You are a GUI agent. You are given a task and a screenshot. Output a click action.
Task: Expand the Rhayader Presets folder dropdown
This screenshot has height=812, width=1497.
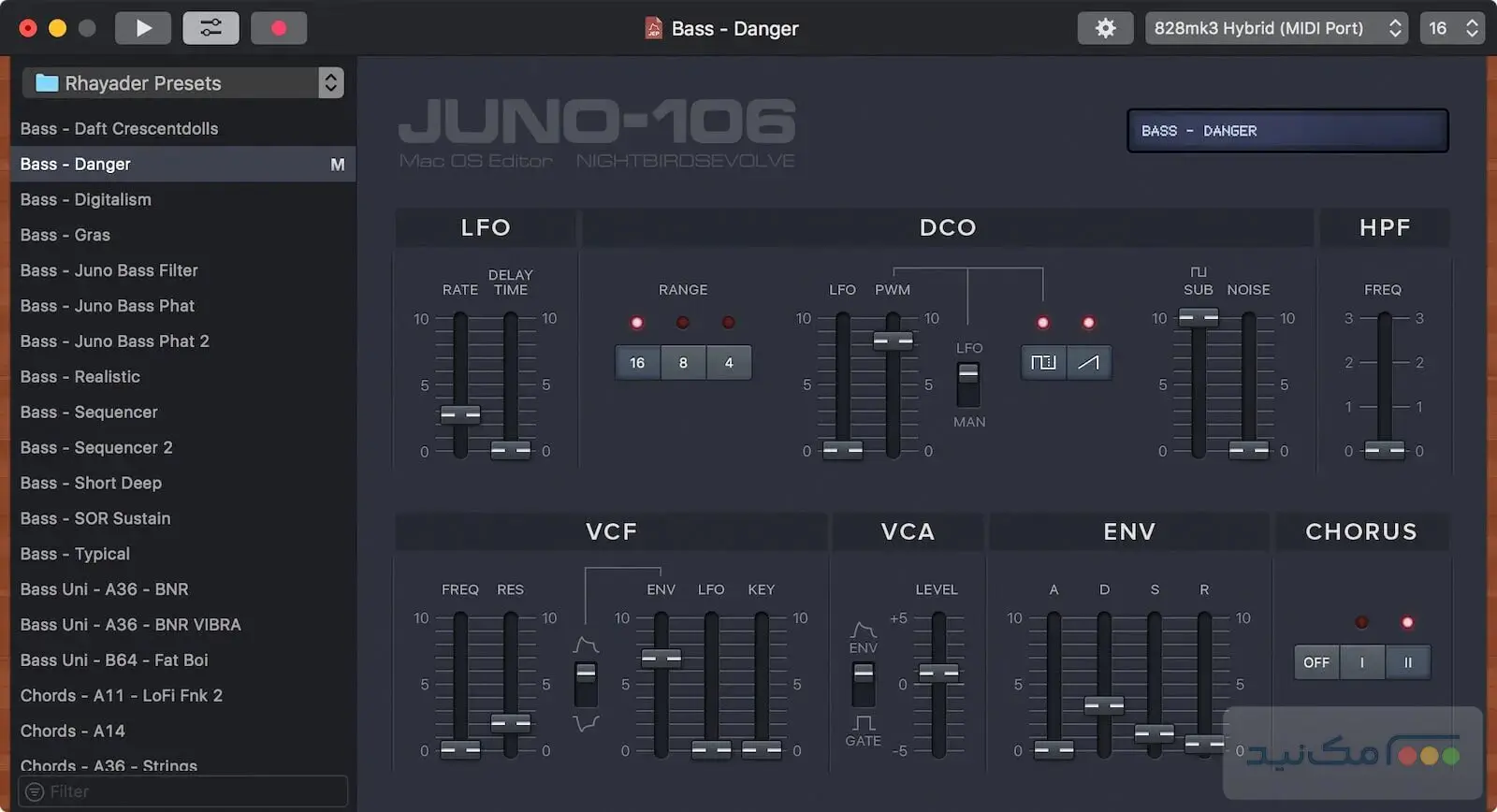[330, 83]
